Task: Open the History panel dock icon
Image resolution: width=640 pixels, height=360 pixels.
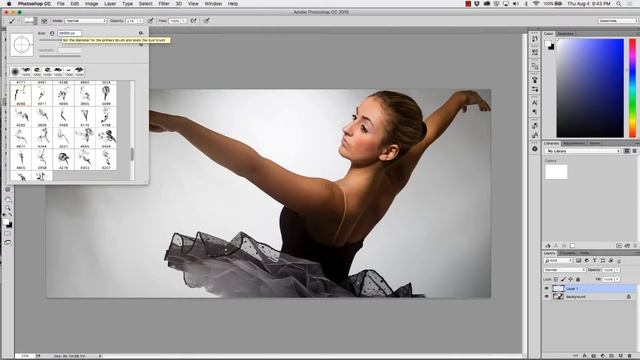Action: (x=535, y=39)
